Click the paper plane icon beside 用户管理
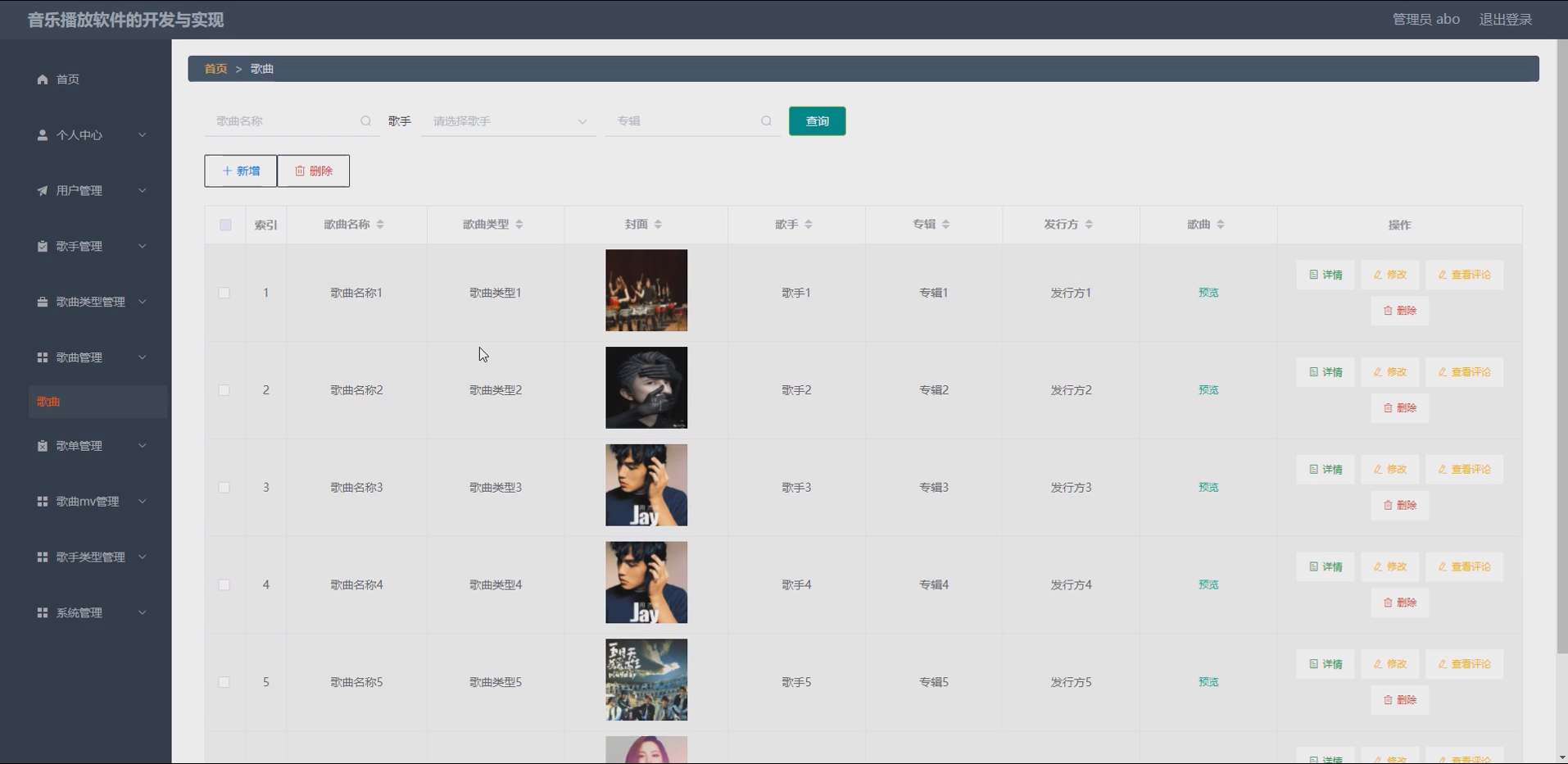 click(x=43, y=191)
